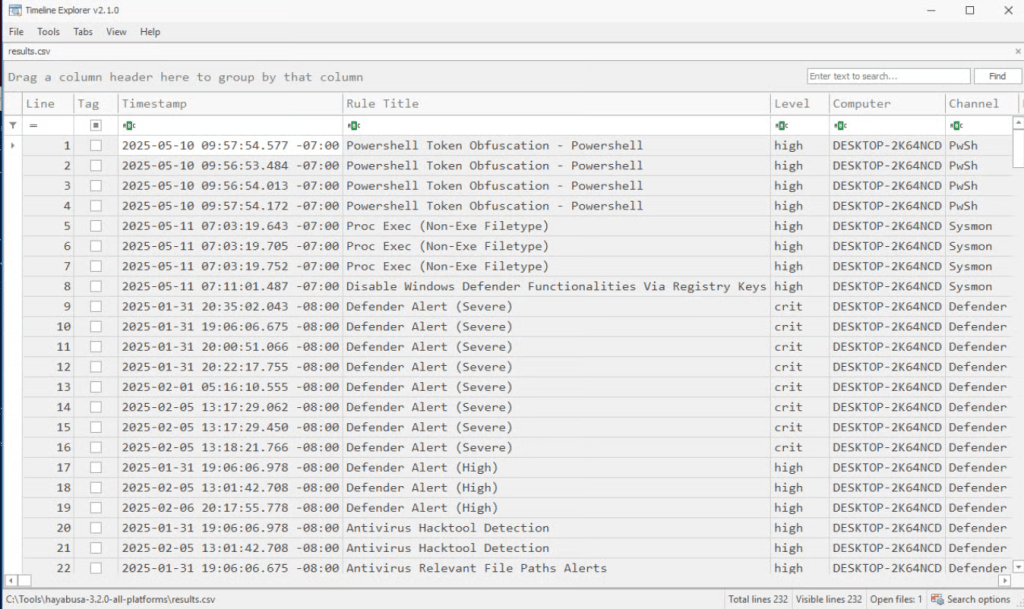Viewport: 1024px width, 609px height.
Task: Tag line 1 using its checkbox
Action: pyautogui.click(x=96, y=146)
